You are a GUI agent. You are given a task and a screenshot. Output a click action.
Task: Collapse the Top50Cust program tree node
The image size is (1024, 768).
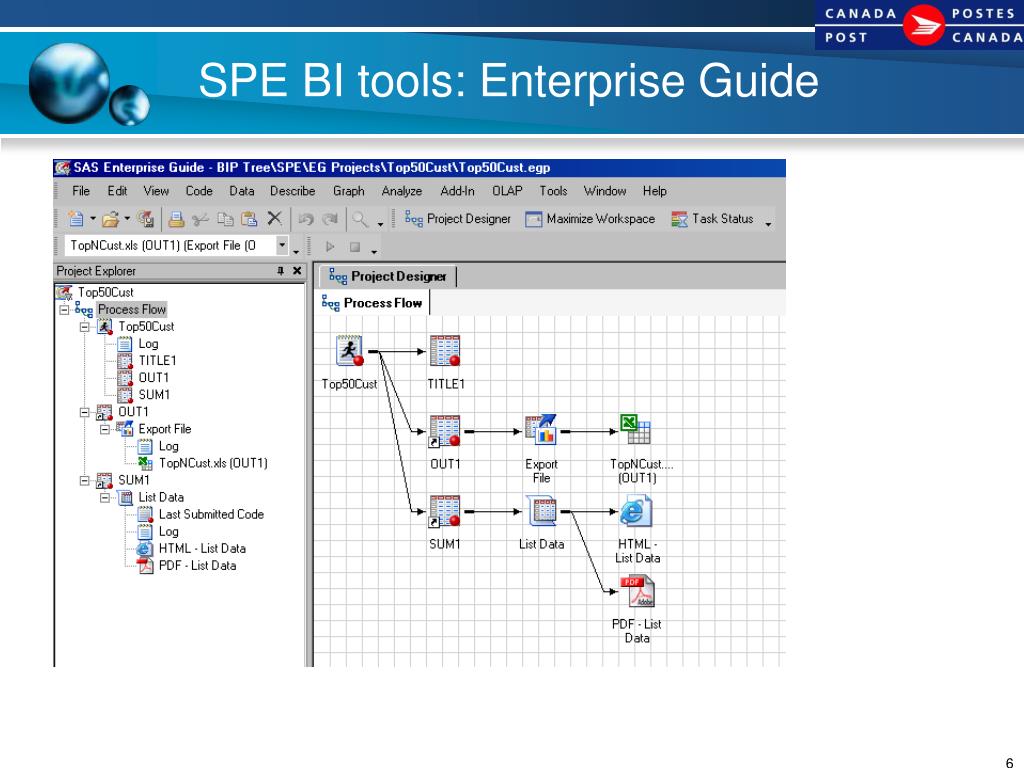(x=84, y=327)
